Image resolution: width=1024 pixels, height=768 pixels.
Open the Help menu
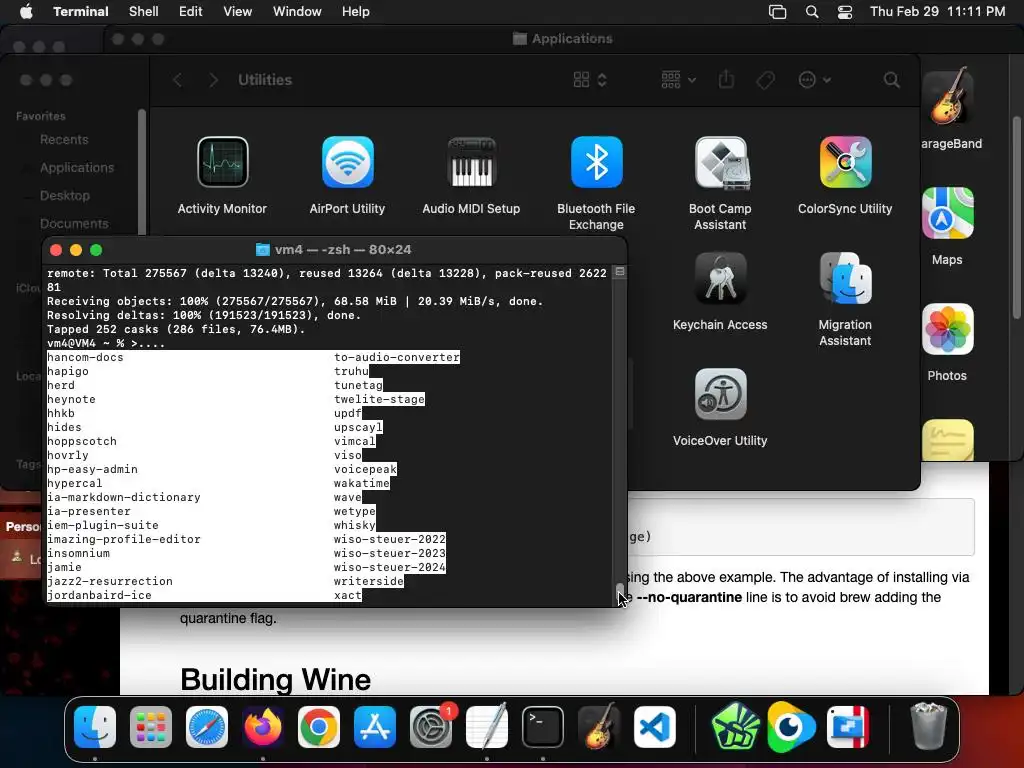(x=356, y=12)
